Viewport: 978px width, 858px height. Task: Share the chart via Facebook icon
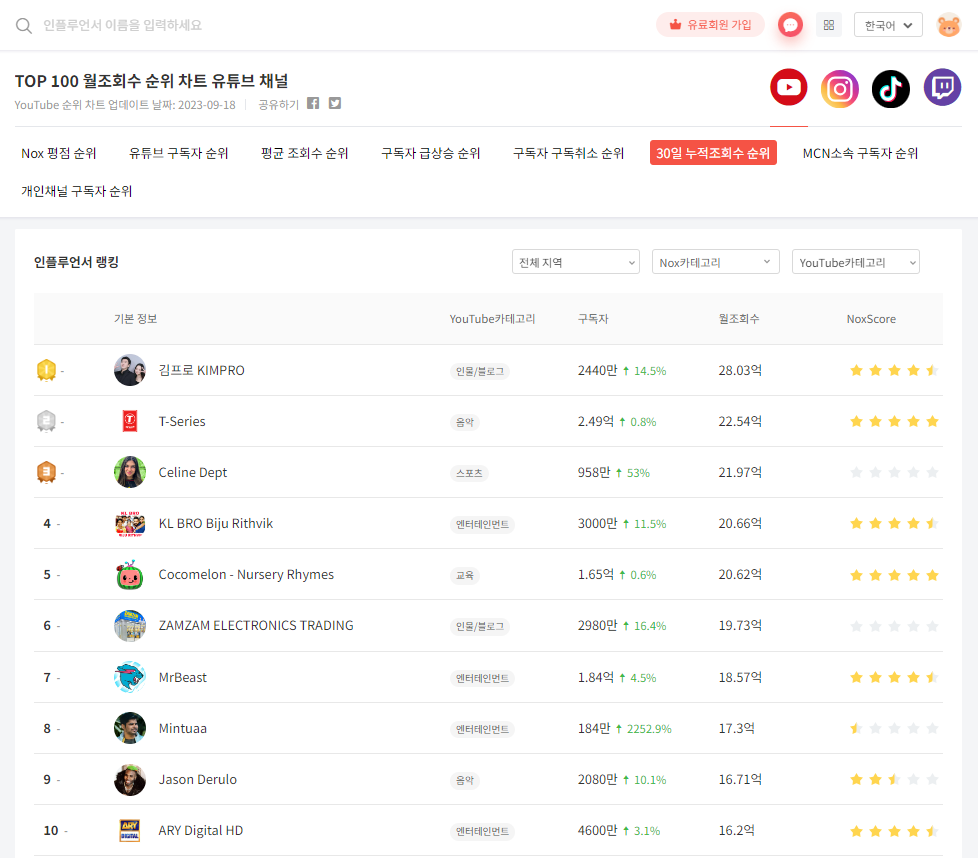(x=313, y=104)
